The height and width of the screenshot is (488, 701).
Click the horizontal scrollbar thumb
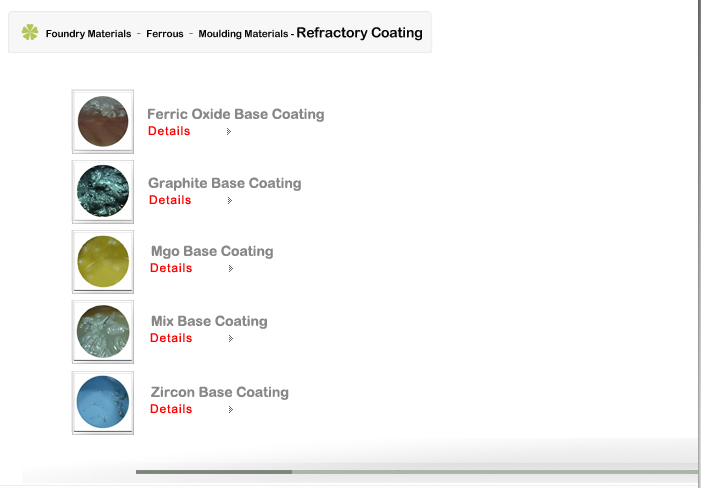coord(214,472)
